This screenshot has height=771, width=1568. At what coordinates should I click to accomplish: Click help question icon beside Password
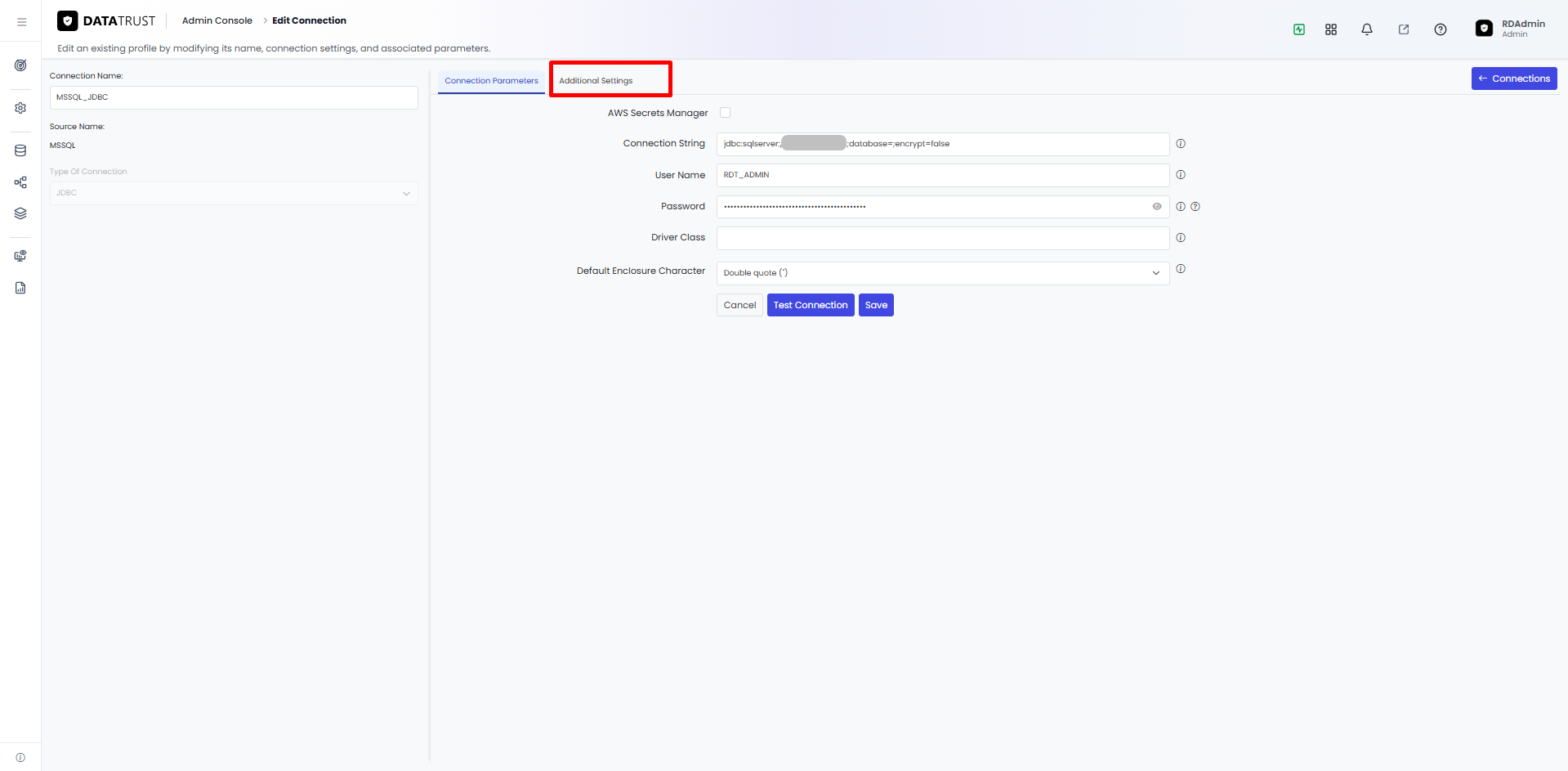[x=1195, y=207]
